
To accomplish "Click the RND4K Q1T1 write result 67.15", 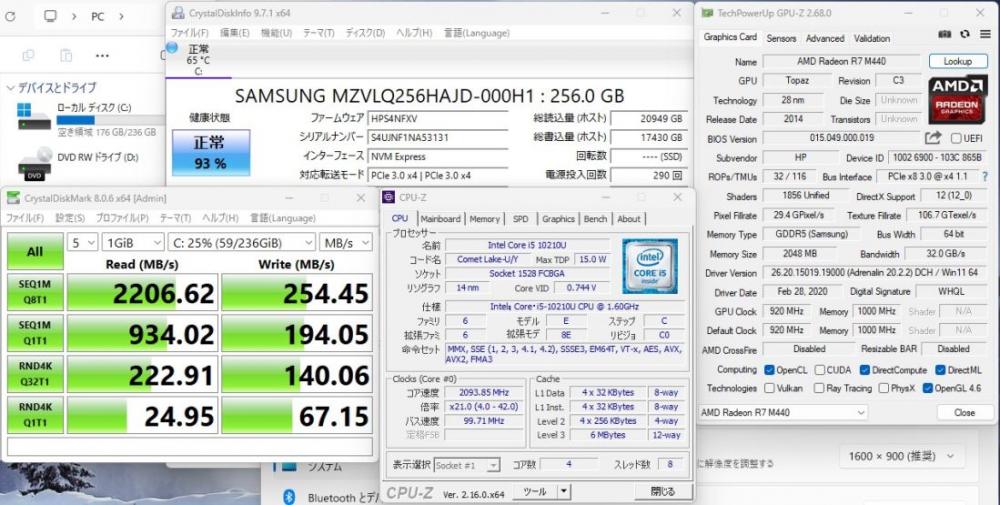I will pos(297,415).
